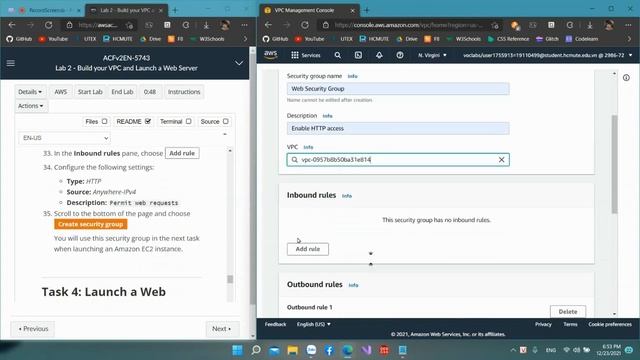Switch to the VPC Management Console tab
This screenshot has height=360, width=640.
pos(309,10)
